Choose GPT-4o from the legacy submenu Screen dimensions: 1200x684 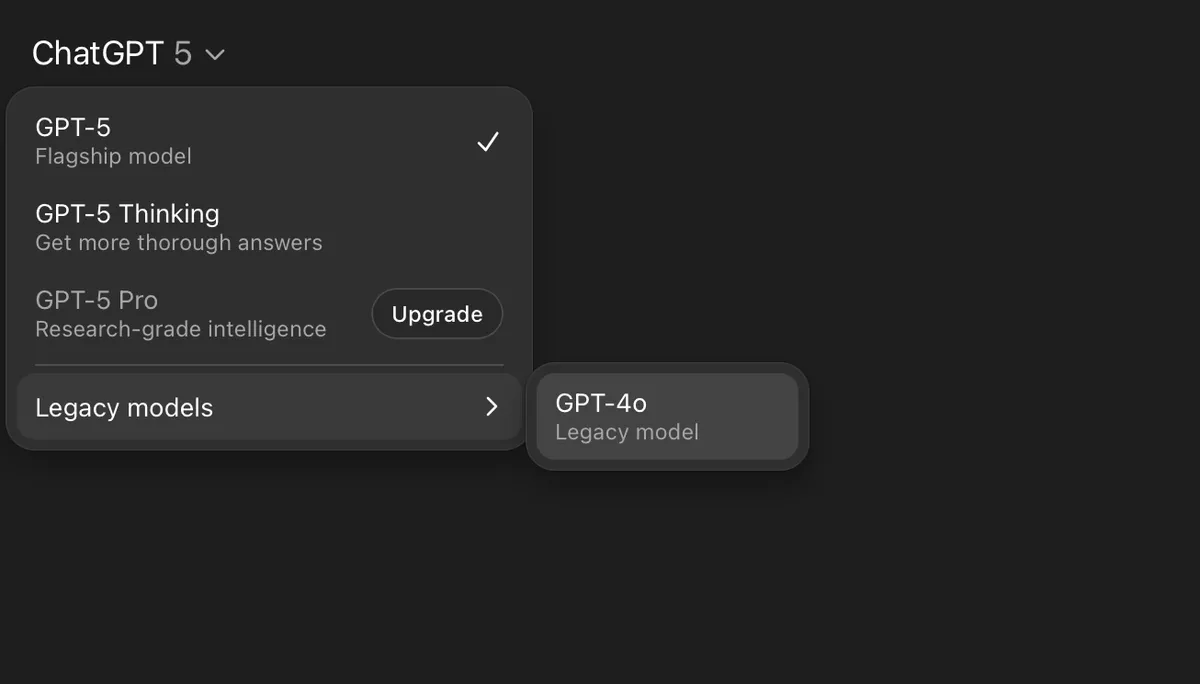[x=667, y=416]
